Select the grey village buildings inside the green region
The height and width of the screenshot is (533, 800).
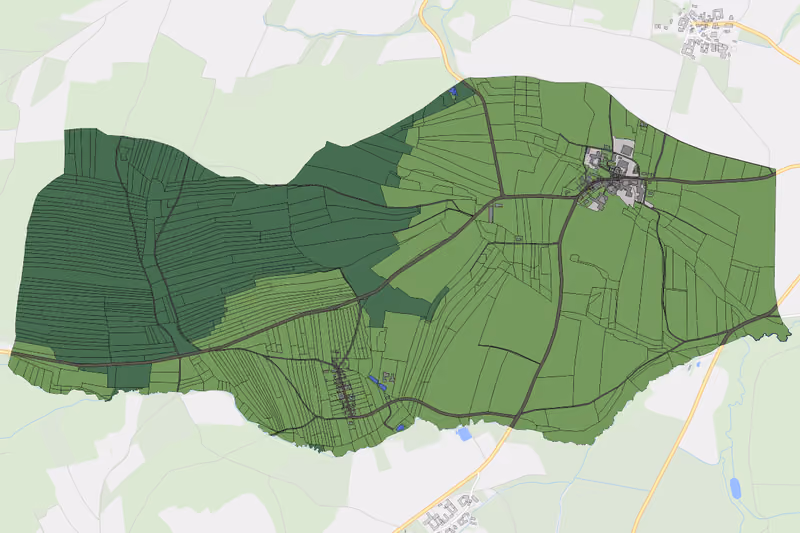[618, 177]
